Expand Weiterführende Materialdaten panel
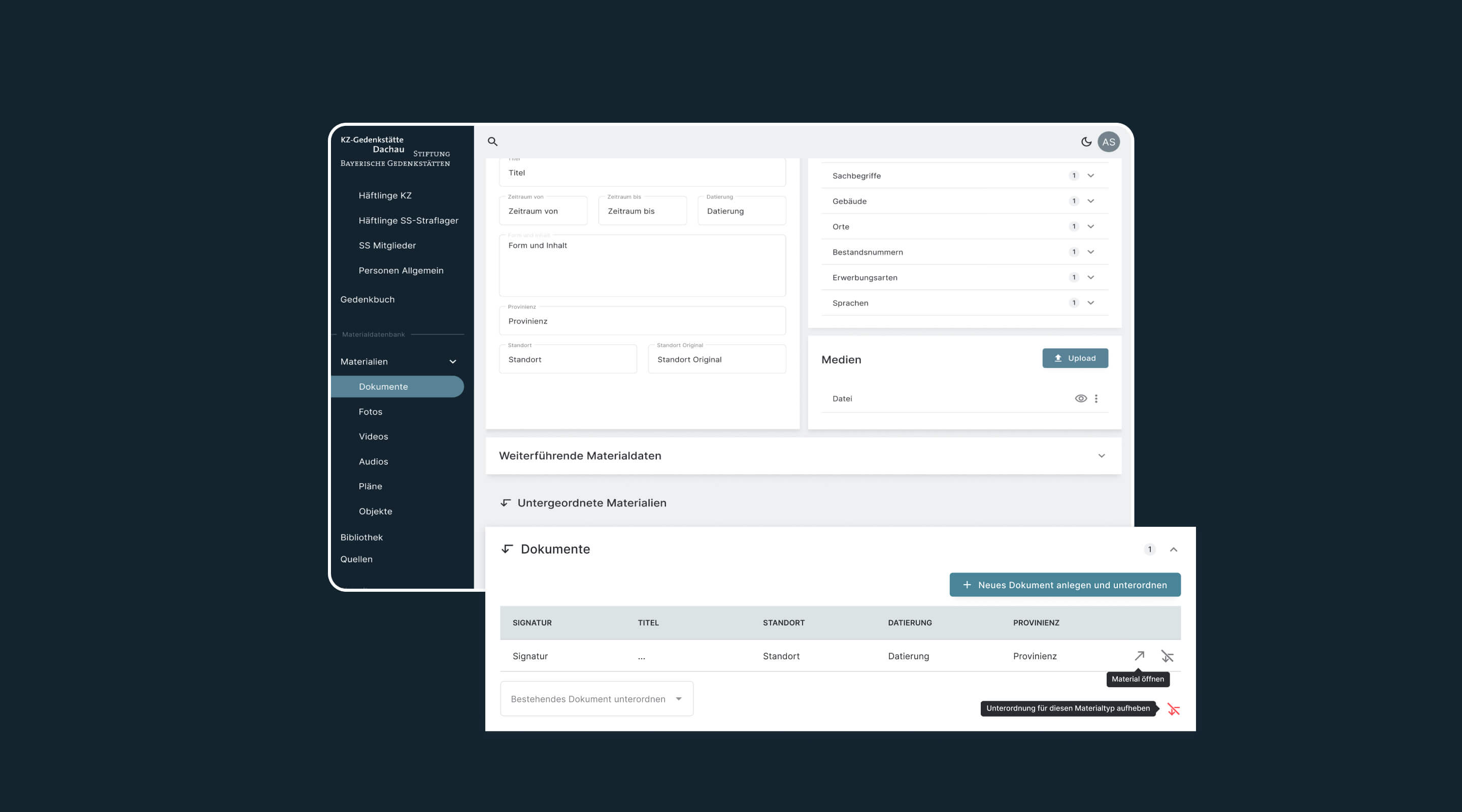1462x812 pixels. pos(1101,456)
